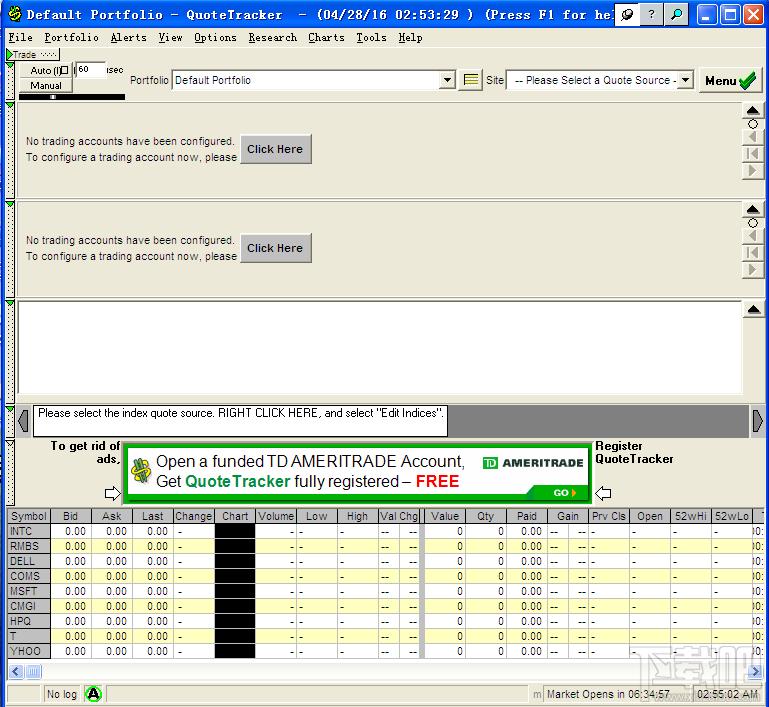769x707 pixels.
Task: Click the No log status button
Action: point(62,694)
